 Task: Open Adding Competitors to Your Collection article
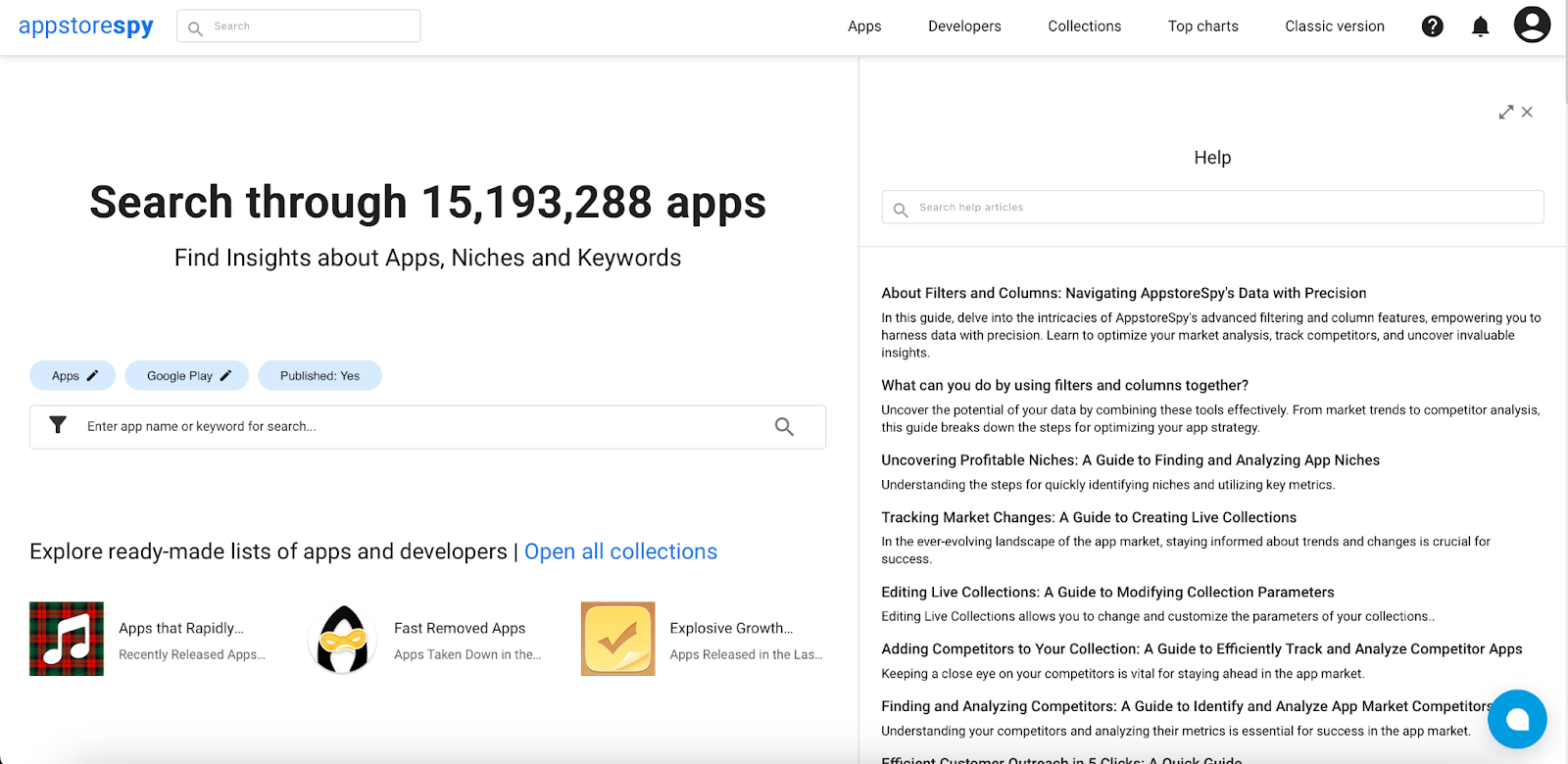coord(1201,648)
